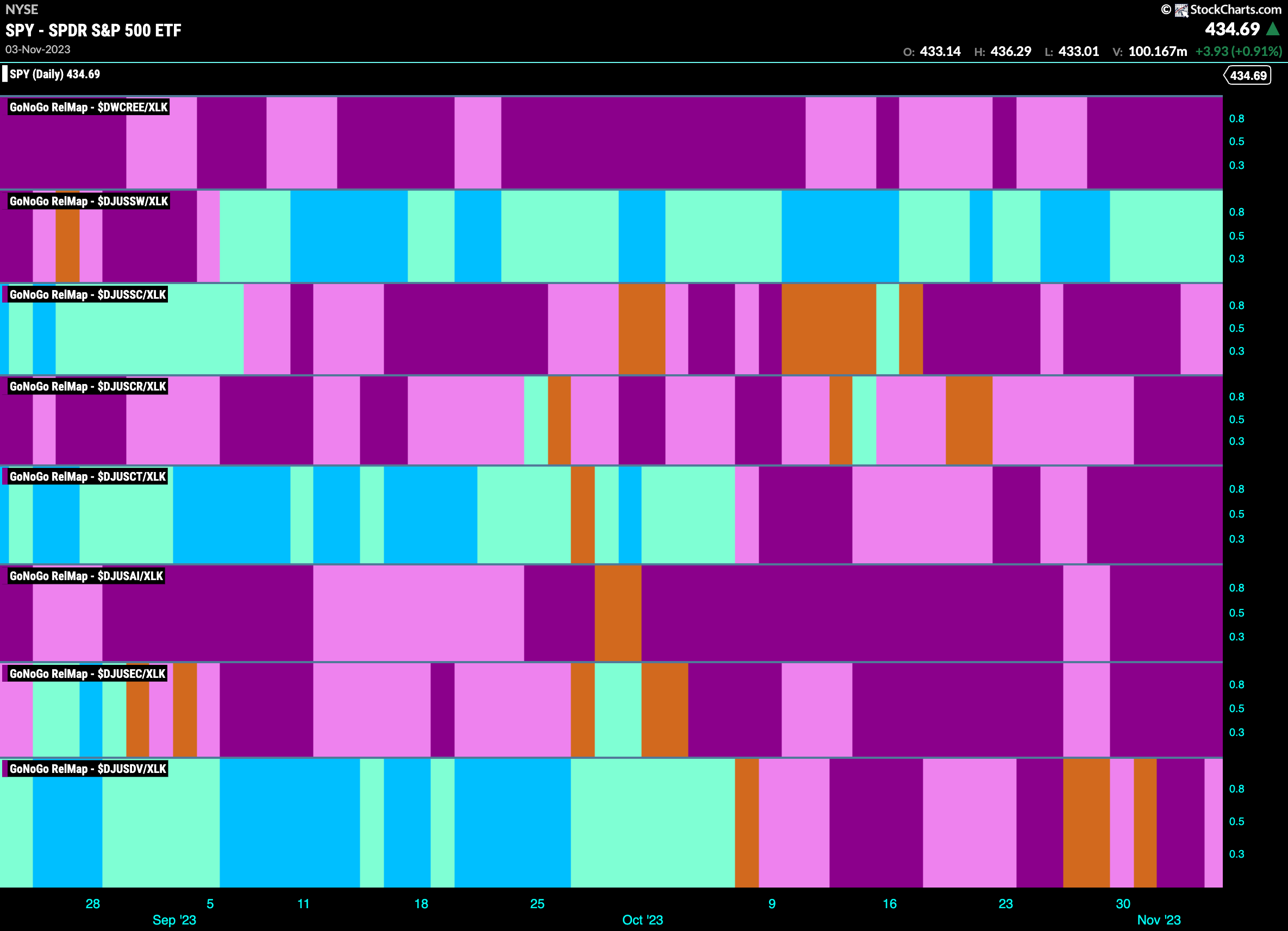This screenshot has width=1288, height=931.
Task: Click the NYSE exchange label
Action: (x=22, y=10)
